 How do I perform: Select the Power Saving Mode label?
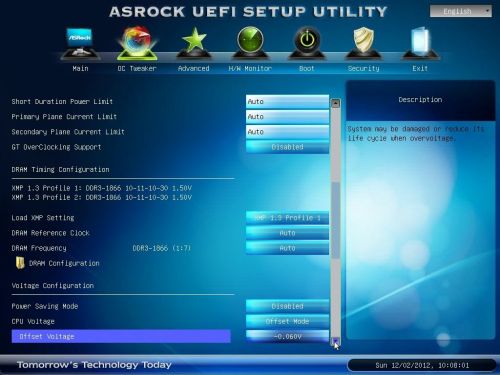click(x=45, y=306)
